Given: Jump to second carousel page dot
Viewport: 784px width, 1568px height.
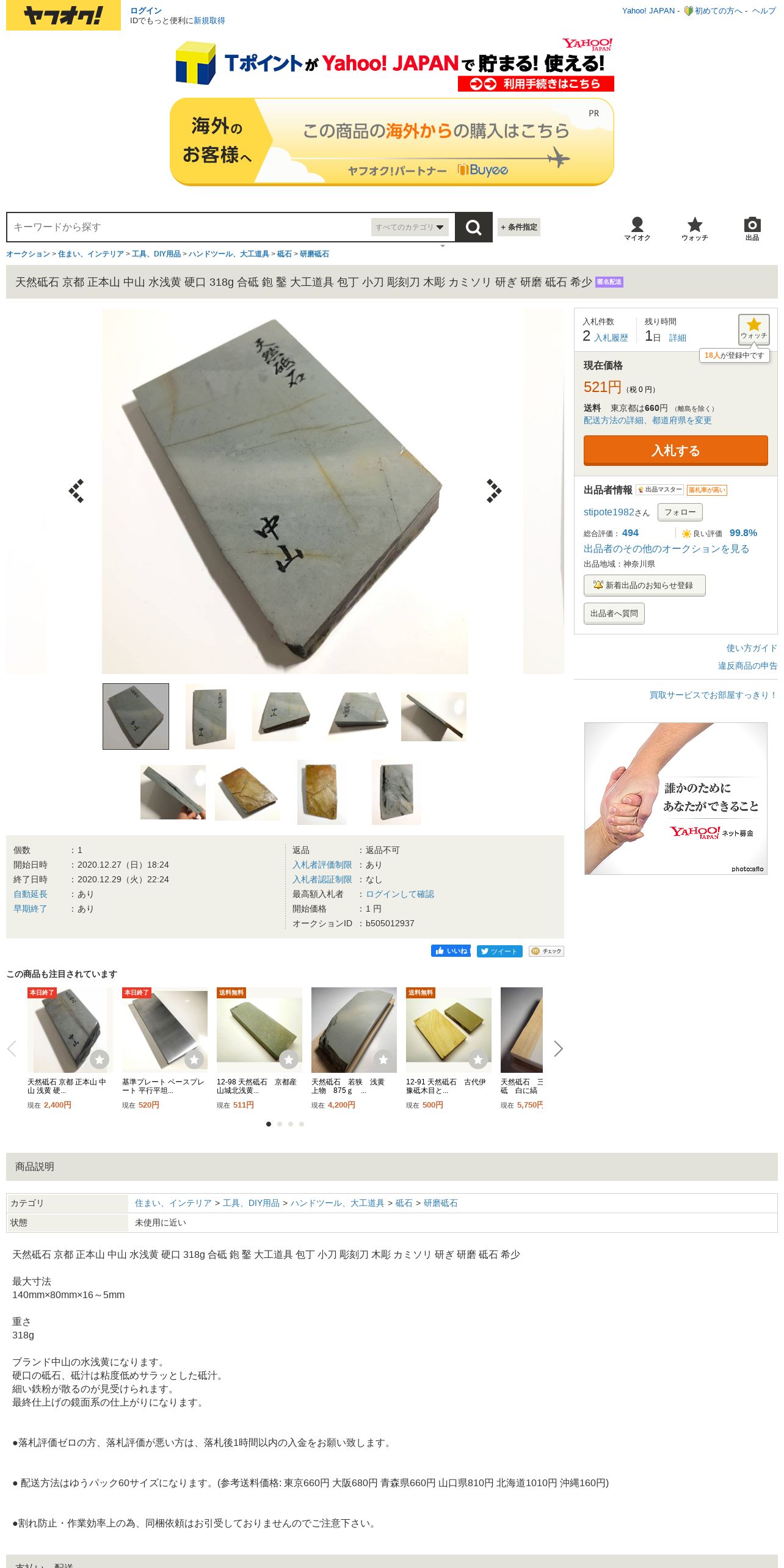Looking at the screenshot, I should pyautogui.click(x=280, y=1124).
